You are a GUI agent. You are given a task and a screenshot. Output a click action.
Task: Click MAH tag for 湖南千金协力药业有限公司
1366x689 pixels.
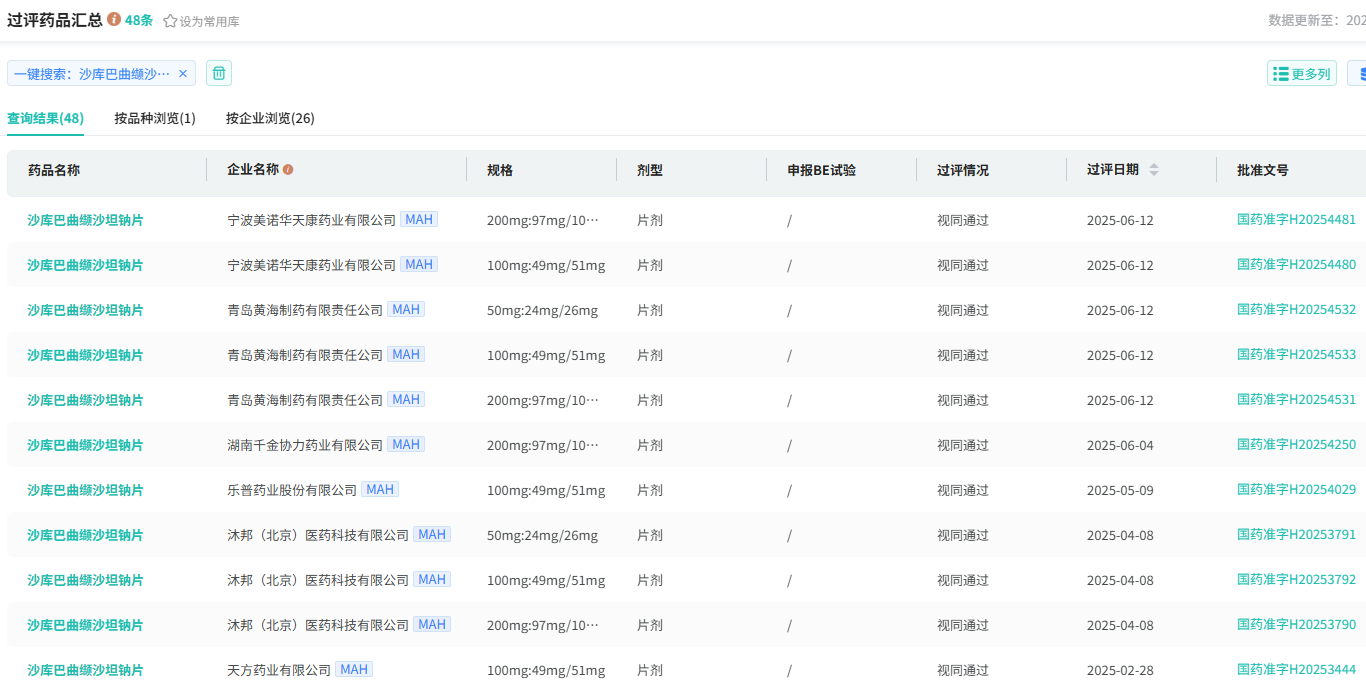click(406, 444)
